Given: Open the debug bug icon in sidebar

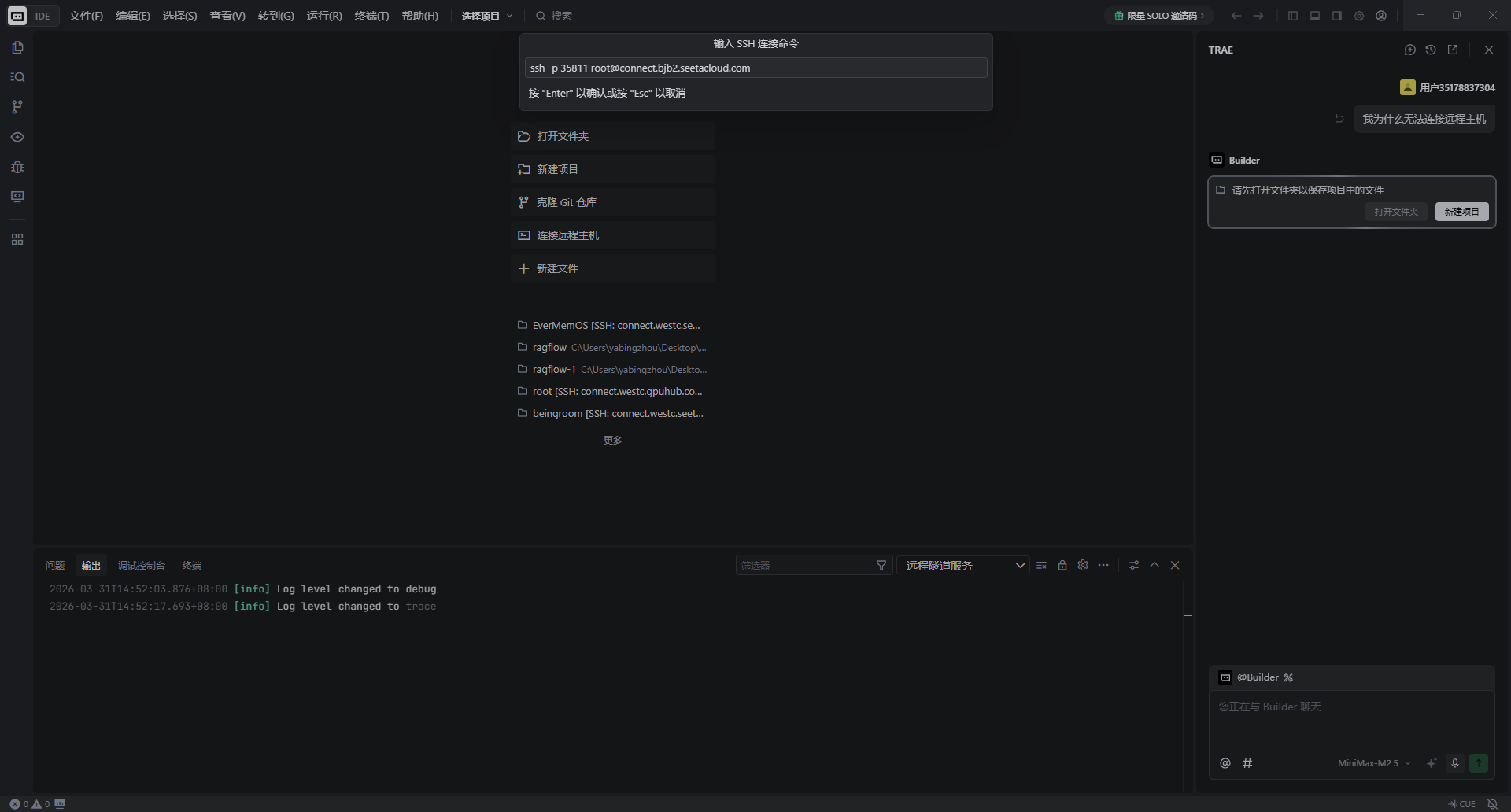Looking at the screenshot, I should (17, 167).
